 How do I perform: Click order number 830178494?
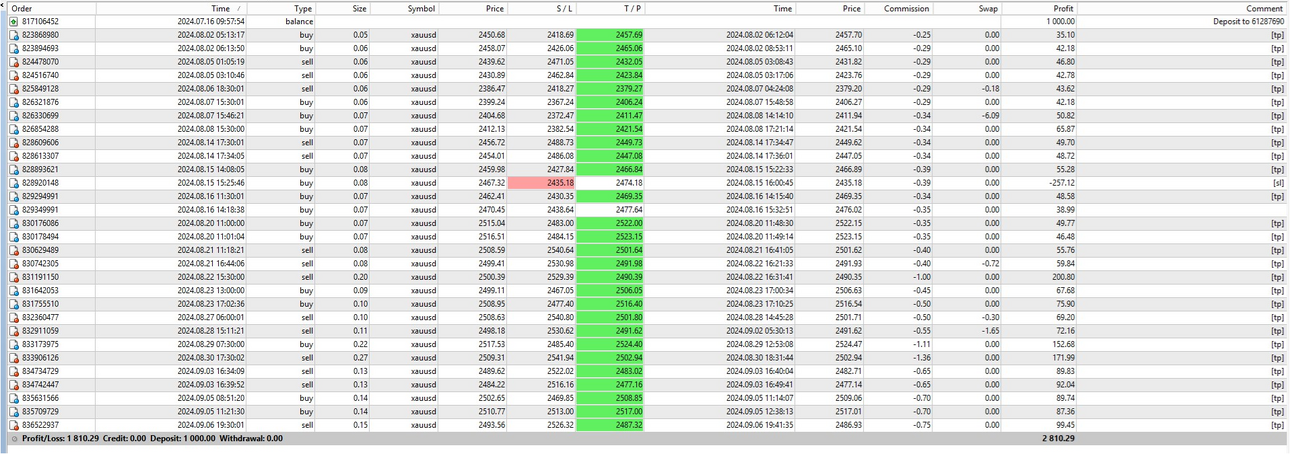40,237
